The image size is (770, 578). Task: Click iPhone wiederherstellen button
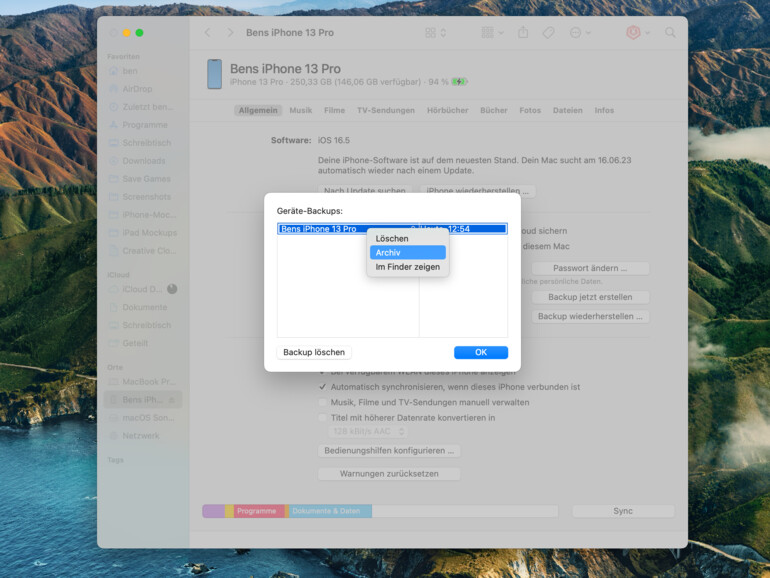(x=477, y=190)
